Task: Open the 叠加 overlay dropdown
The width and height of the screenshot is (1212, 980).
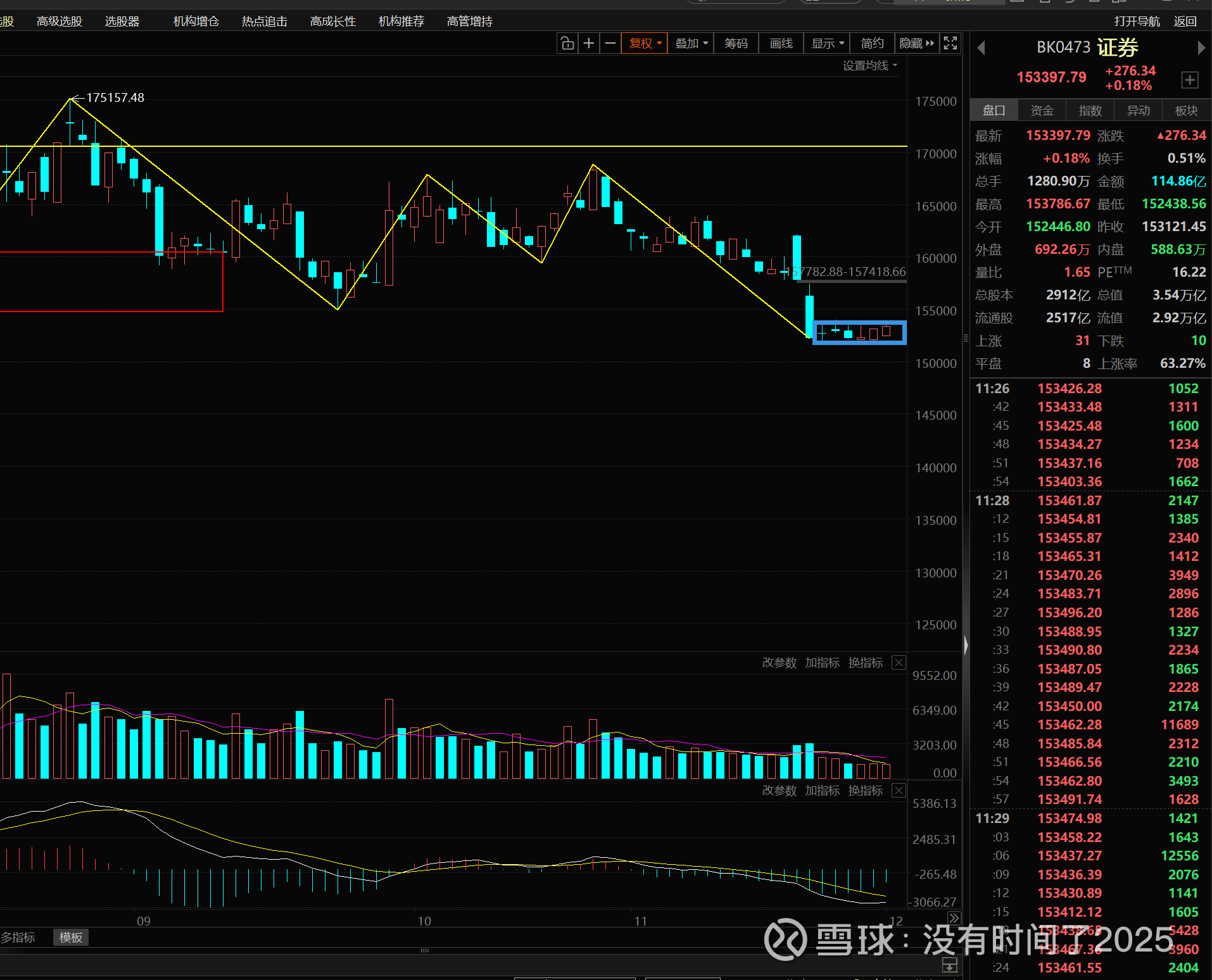Action: 691,43
